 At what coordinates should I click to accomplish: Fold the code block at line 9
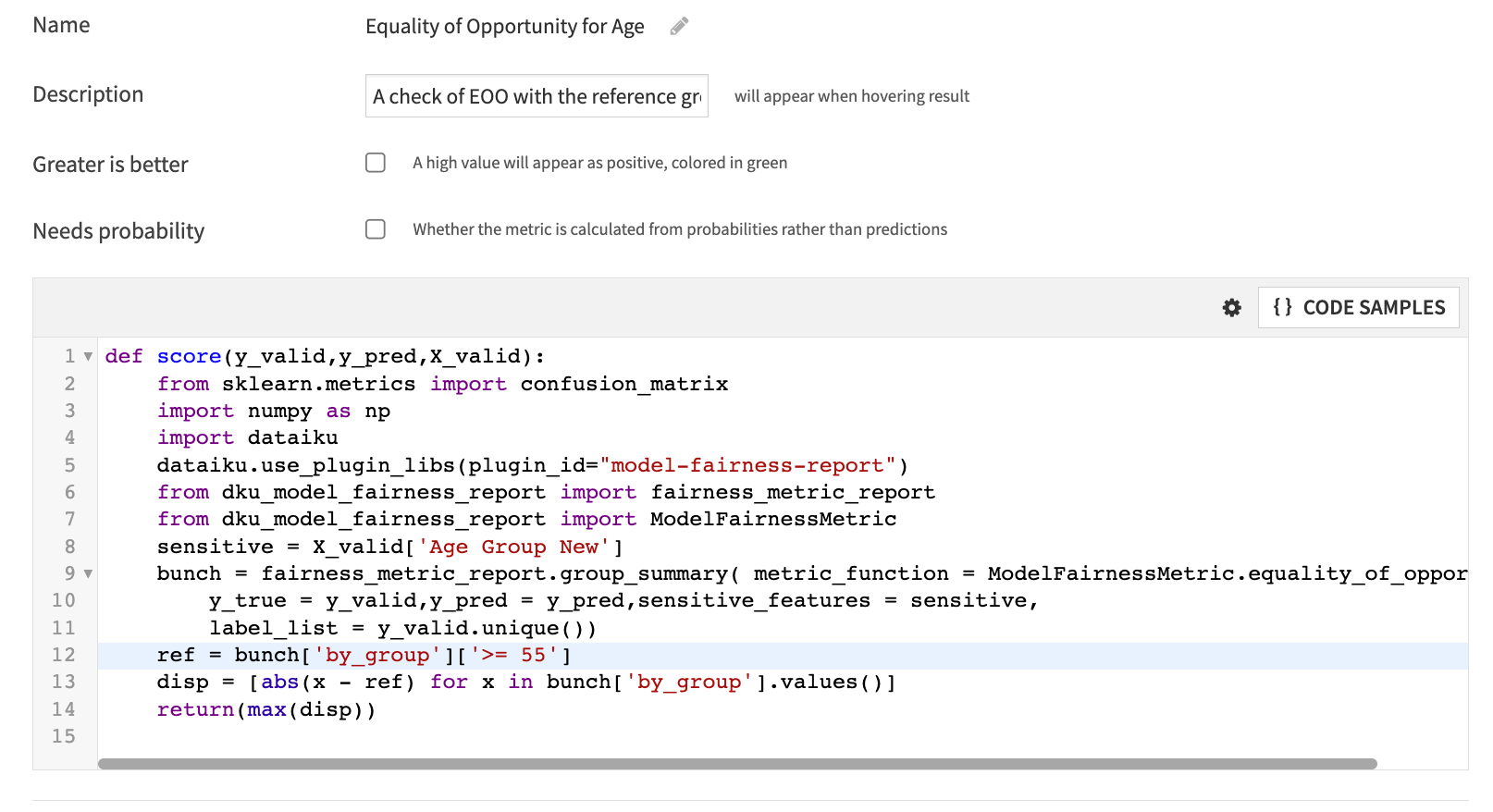point(88,574)
